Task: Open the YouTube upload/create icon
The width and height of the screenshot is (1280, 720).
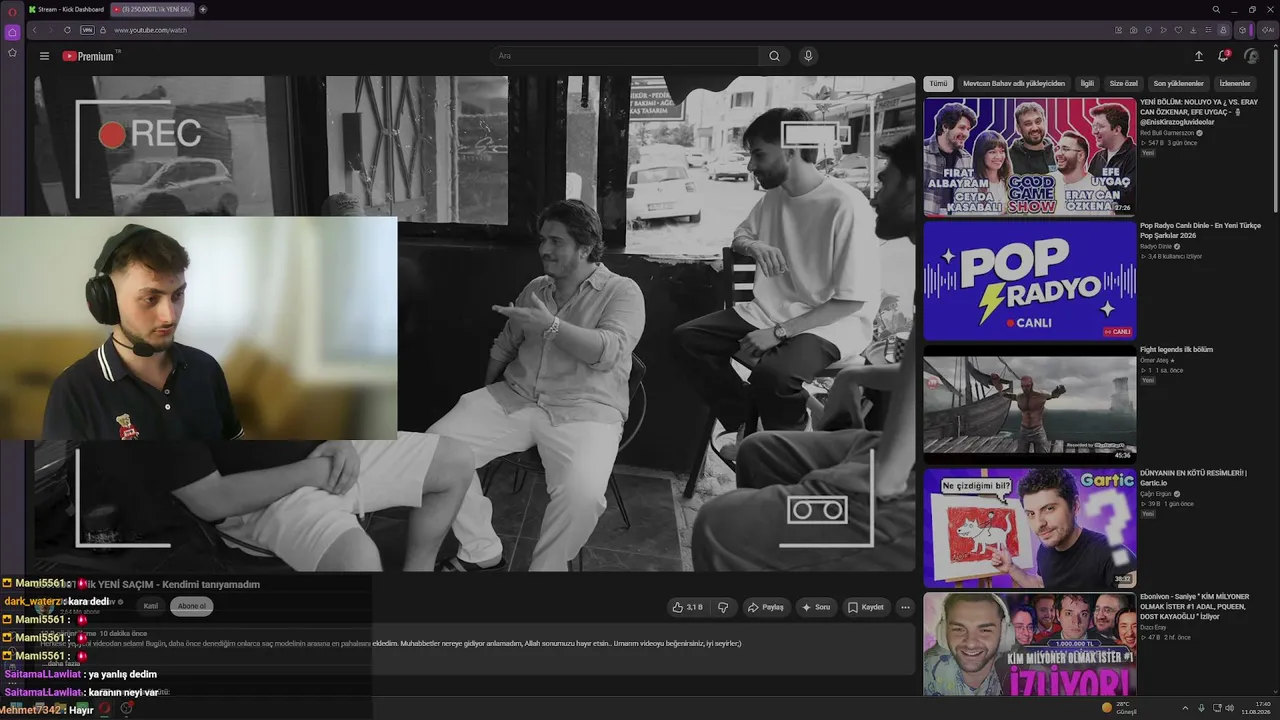Action: (x=1199, y=56)
